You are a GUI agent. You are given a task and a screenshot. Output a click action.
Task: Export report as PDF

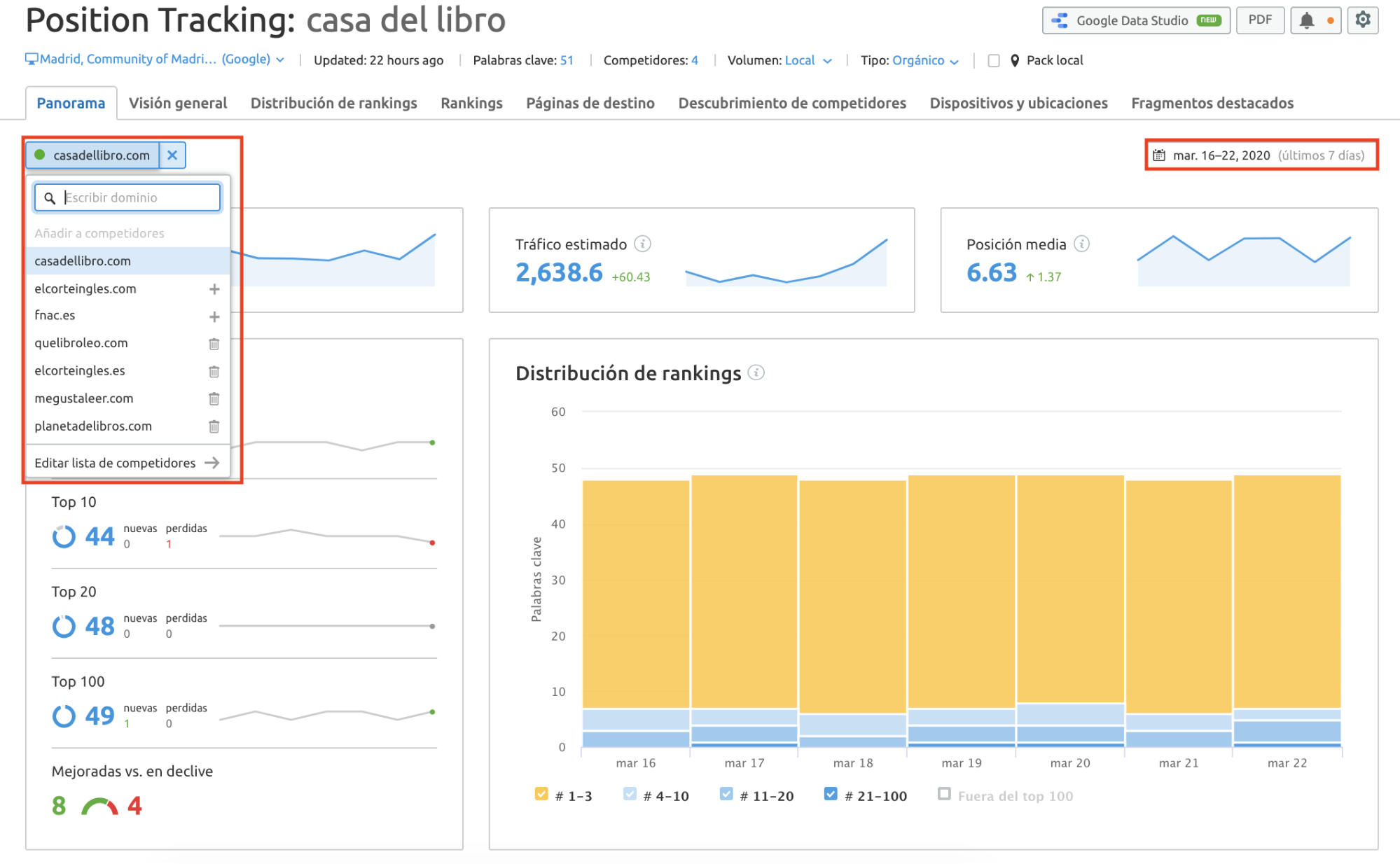click(1260, 20)
